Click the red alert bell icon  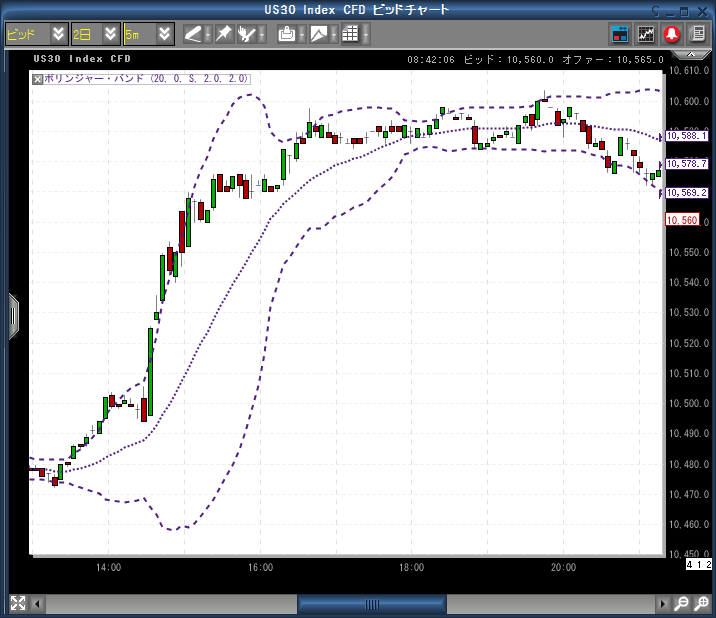coord(671,33)
